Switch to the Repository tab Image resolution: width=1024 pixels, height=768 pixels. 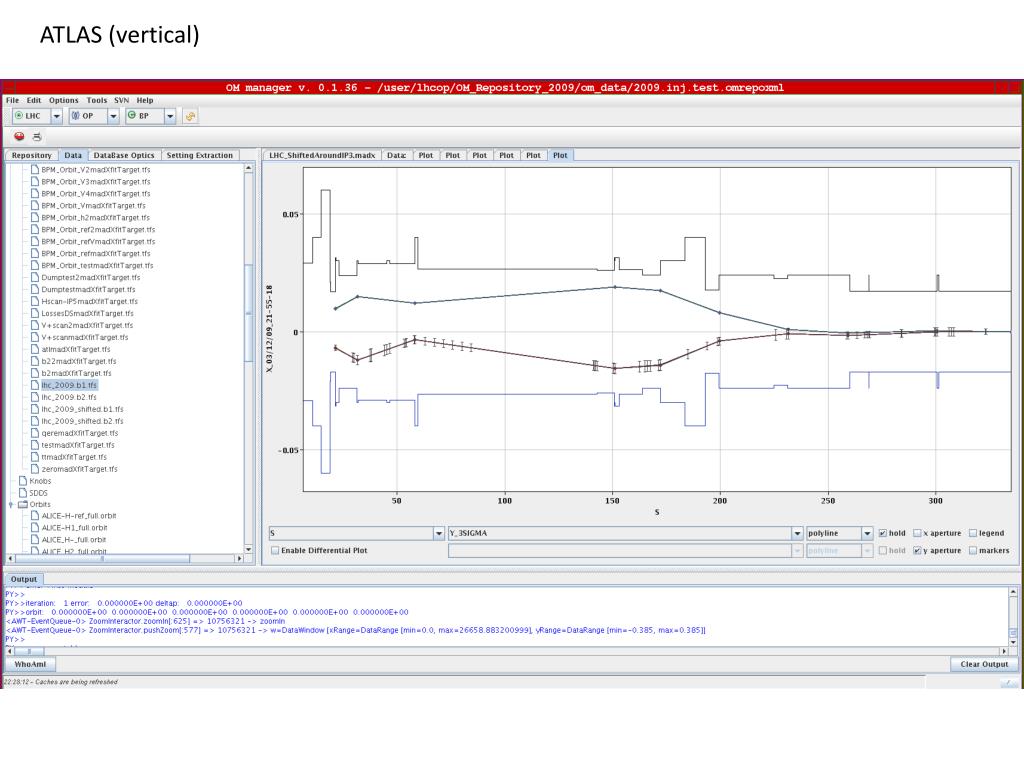click(31, 155)
